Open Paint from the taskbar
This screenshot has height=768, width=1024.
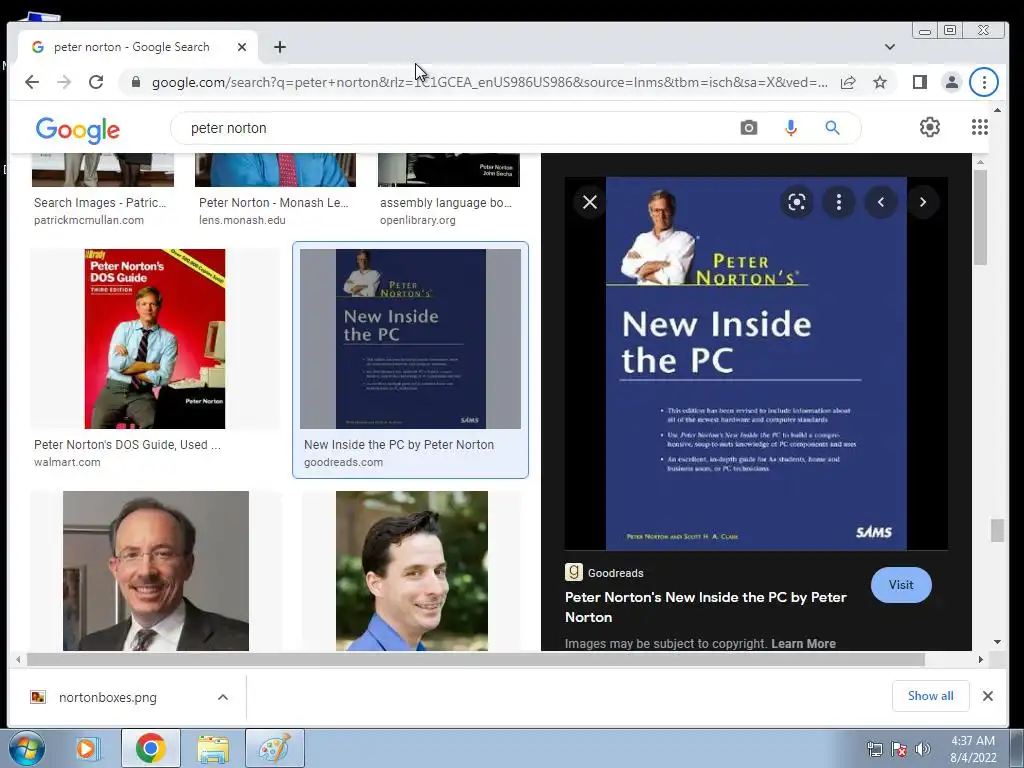coord(275,748)
